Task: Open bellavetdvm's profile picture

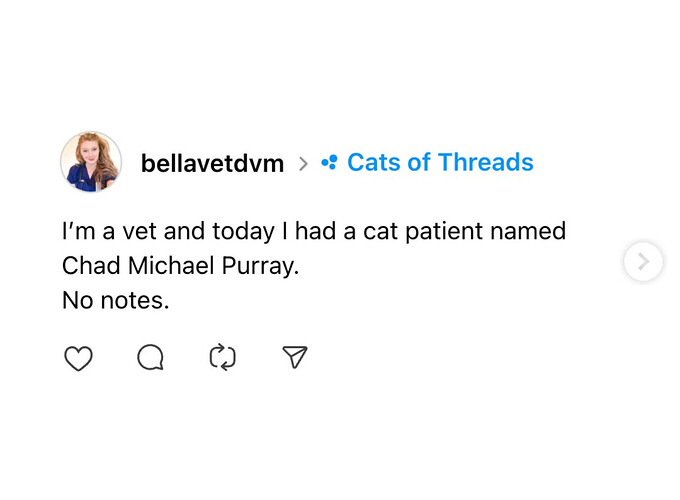Action: point(91,162)
